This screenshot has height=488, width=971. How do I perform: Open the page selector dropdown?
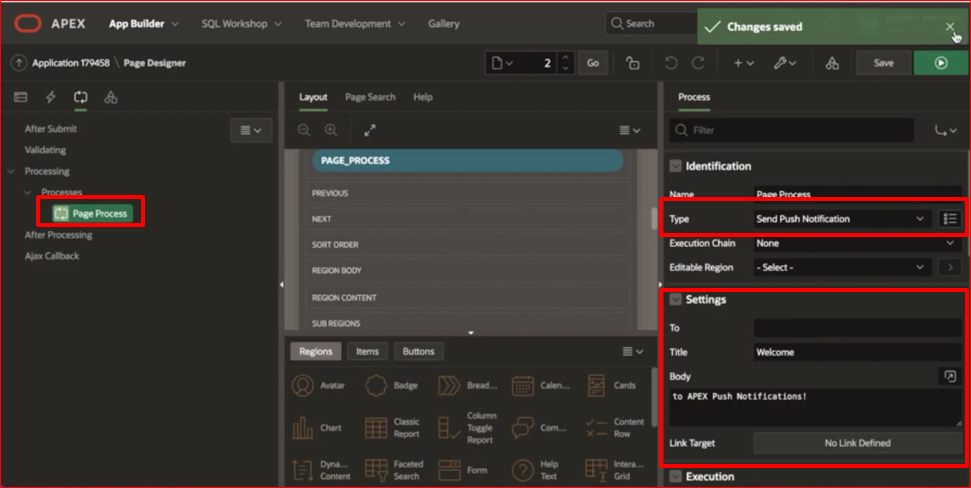point(502,63)
